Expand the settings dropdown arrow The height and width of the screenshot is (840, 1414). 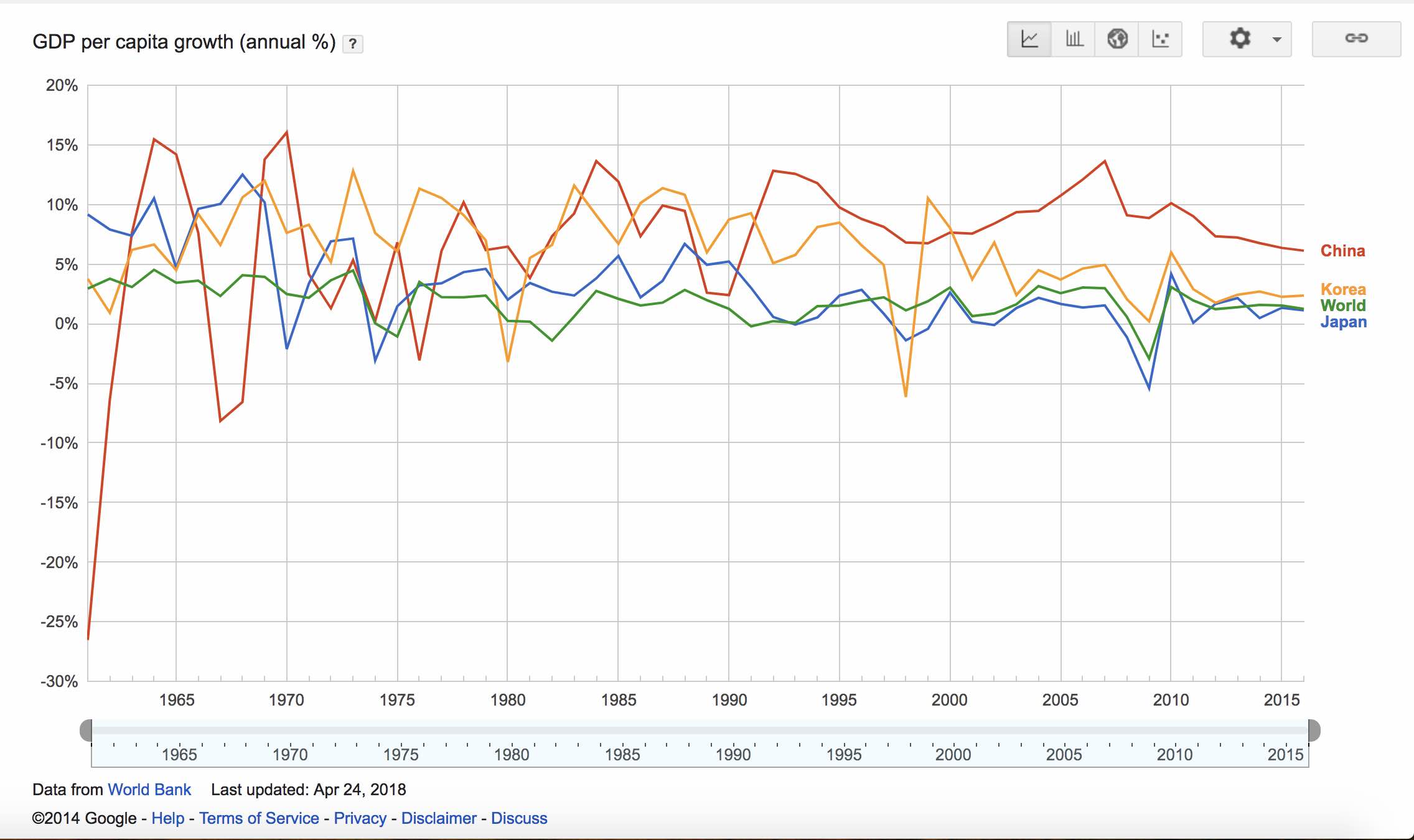pyautogui.click(x=1277, y=40)
